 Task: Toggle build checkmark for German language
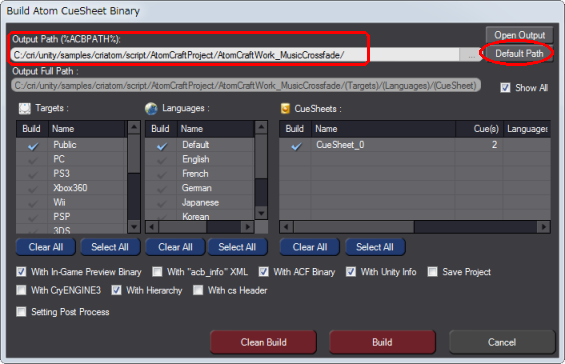162,189
